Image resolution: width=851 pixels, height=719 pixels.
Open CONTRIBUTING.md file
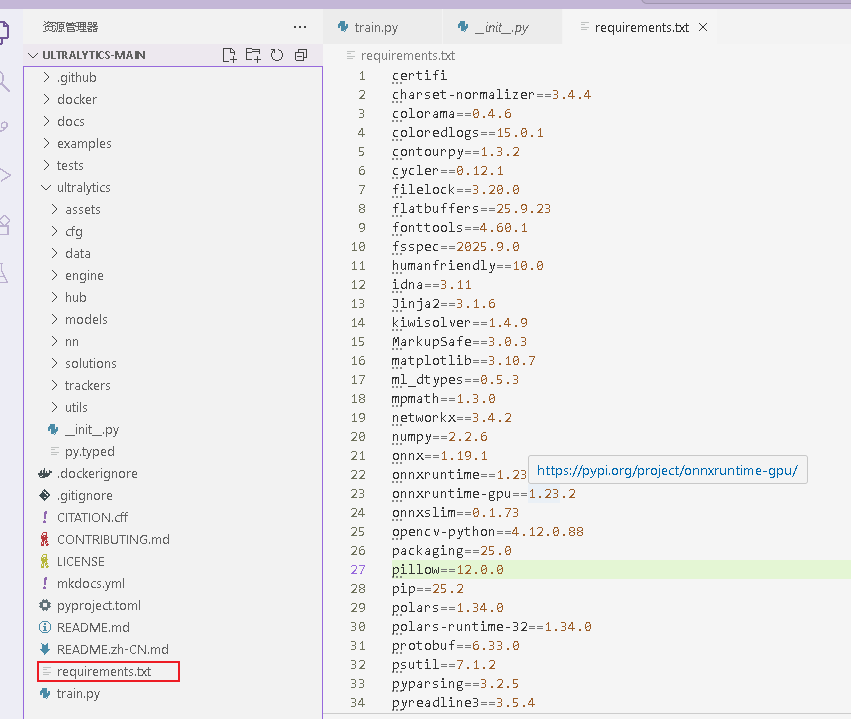(113, 539)
